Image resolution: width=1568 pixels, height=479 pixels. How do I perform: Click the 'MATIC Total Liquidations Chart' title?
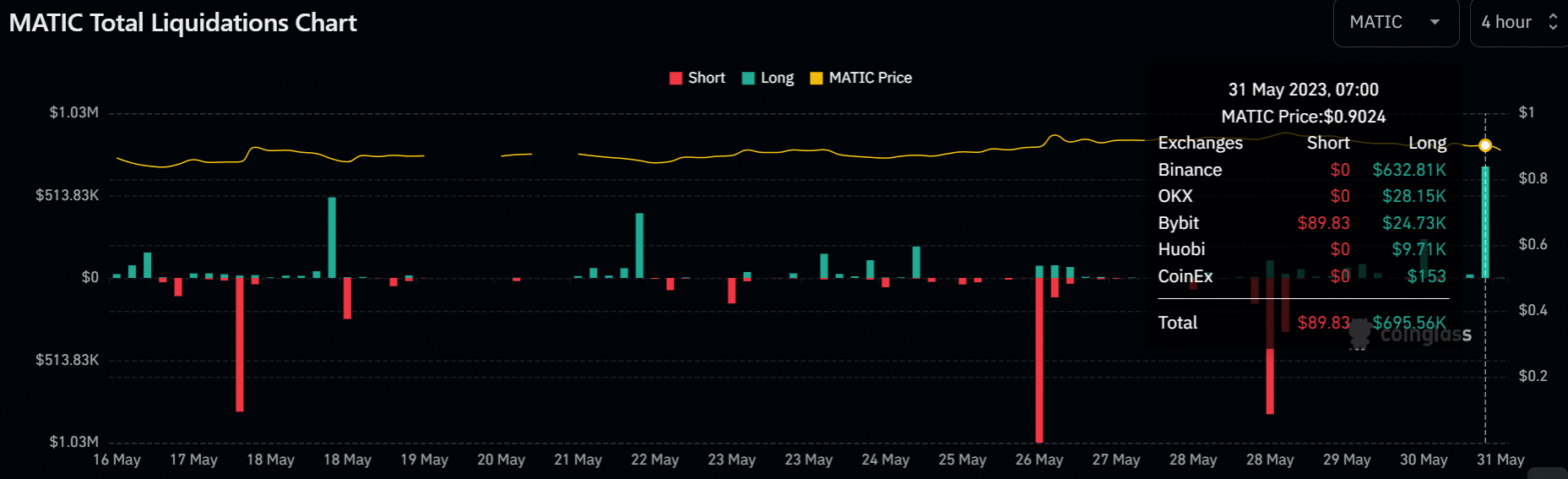[x=183, y=23]
